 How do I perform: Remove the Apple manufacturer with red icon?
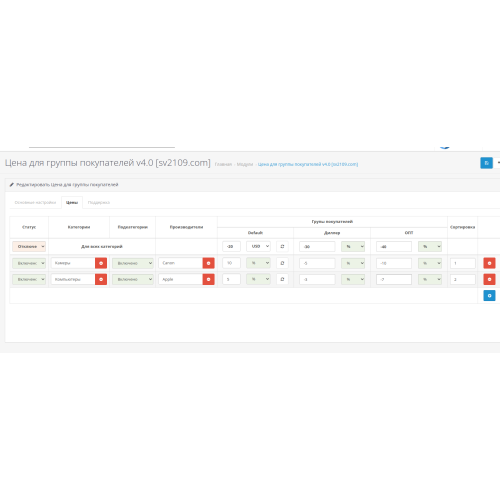(208, 279)
